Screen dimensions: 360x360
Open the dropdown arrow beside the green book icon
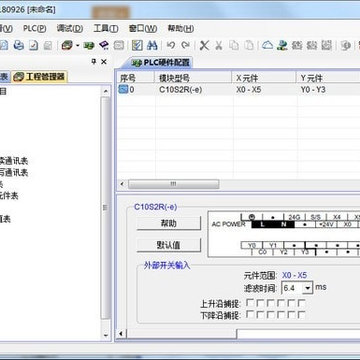78,45
